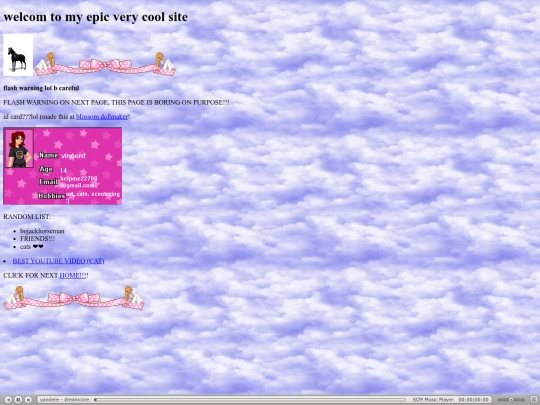Click the black horse image
540x405 pixels.
tap(18, 55)
